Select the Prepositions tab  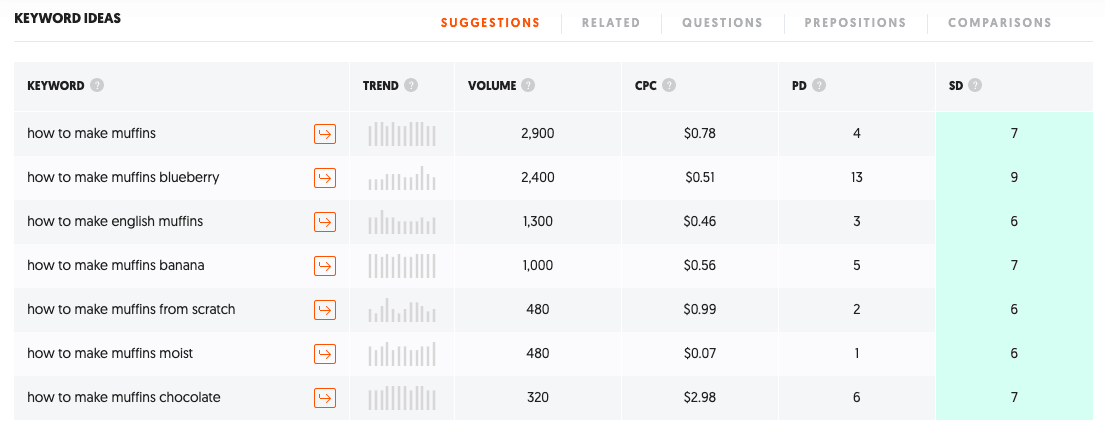pos(855,23)
